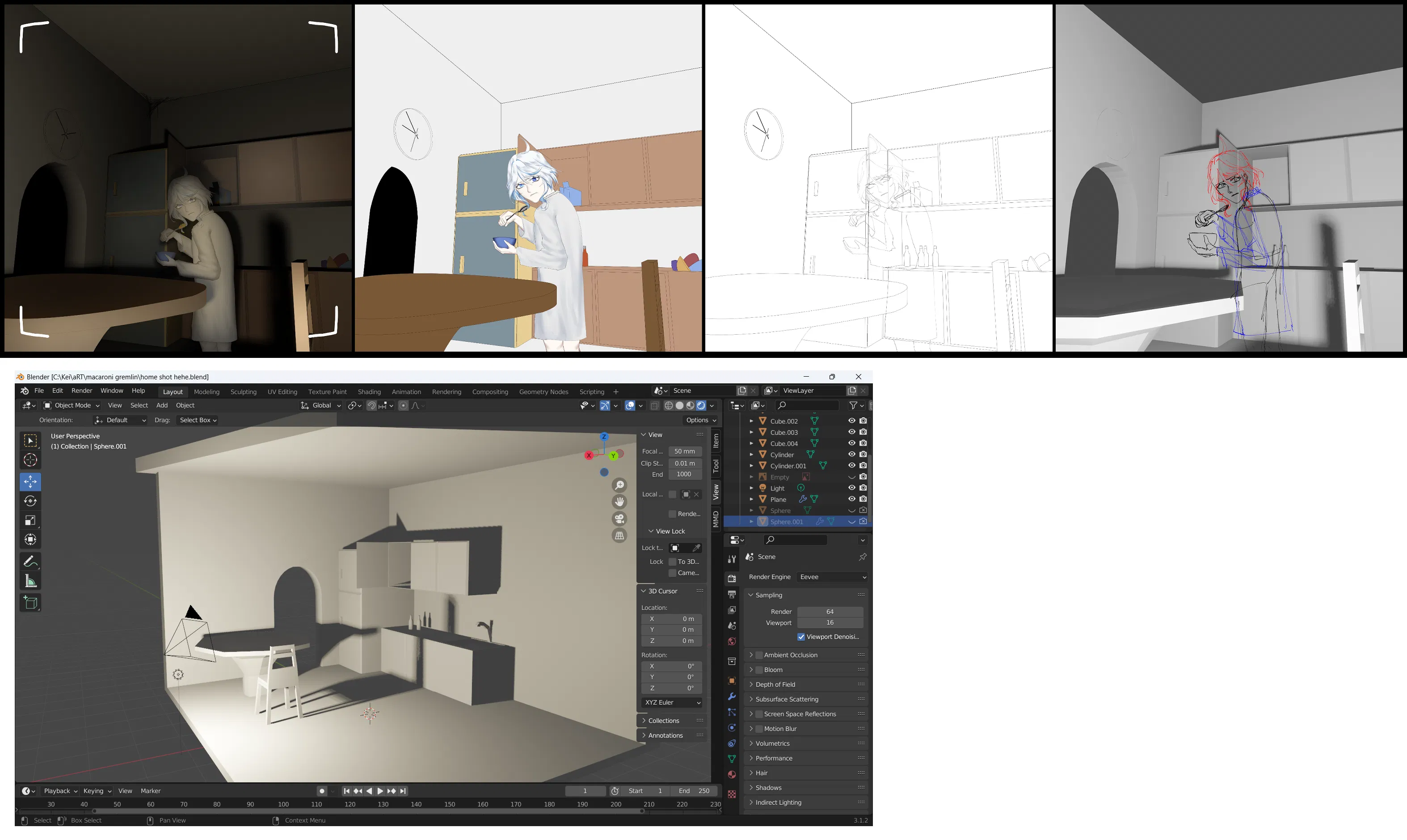This screenshot has height=840, width=1407.
Task: Activate the Measure tool
Action: click(30, 581)
